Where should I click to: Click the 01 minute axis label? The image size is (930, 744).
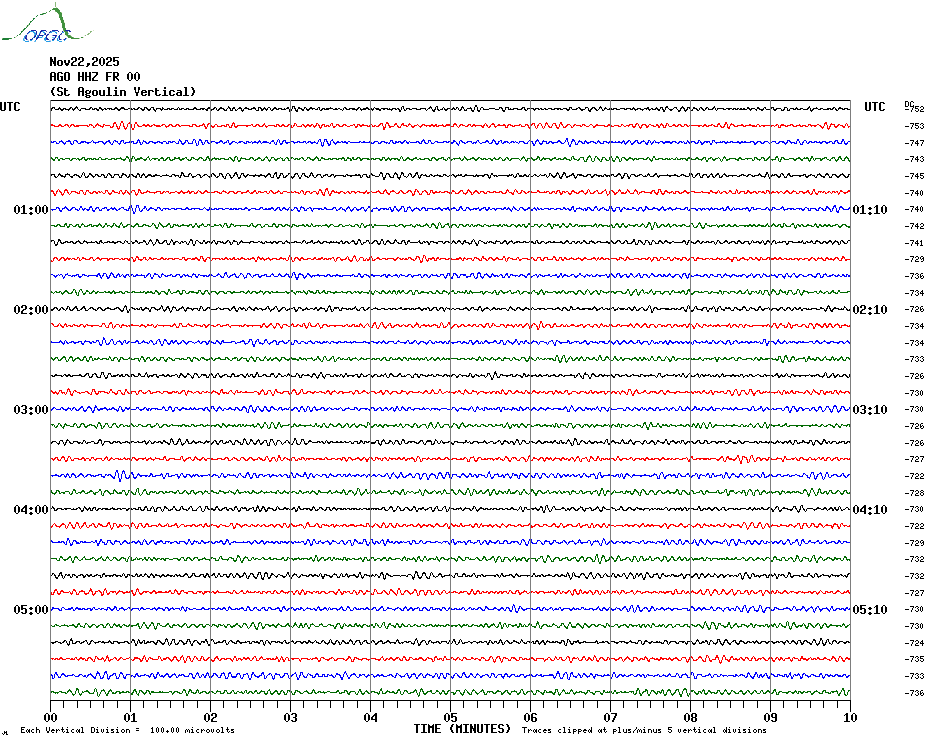[130, 717]
